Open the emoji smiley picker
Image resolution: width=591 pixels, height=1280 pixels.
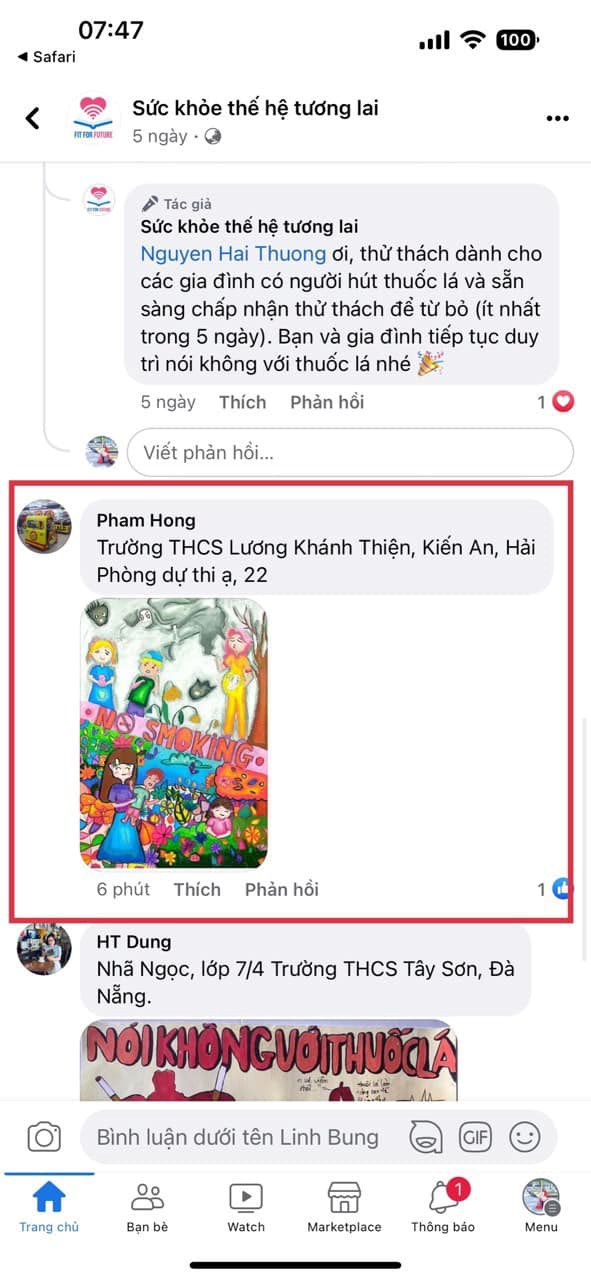525,1137
